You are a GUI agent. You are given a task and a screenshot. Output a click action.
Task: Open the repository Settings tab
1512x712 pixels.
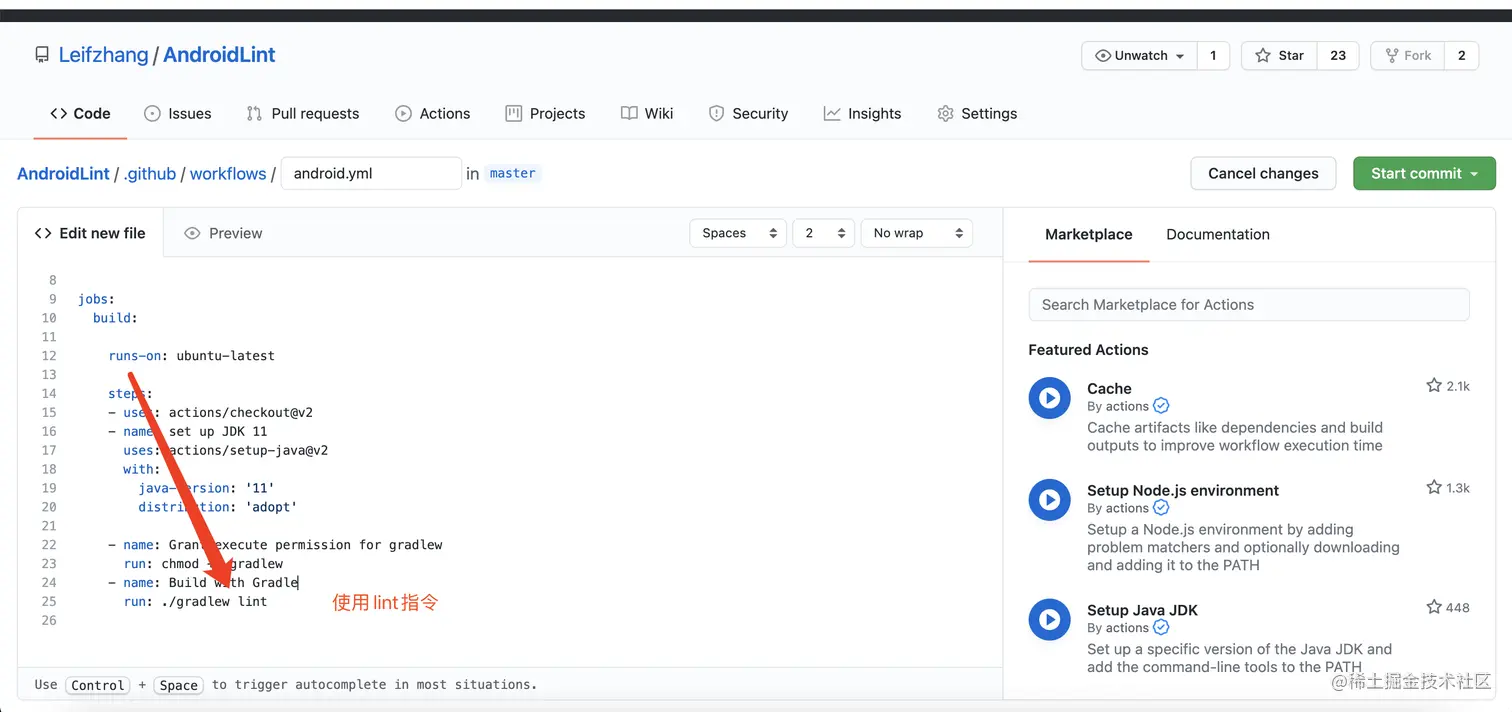coord(977,114)
